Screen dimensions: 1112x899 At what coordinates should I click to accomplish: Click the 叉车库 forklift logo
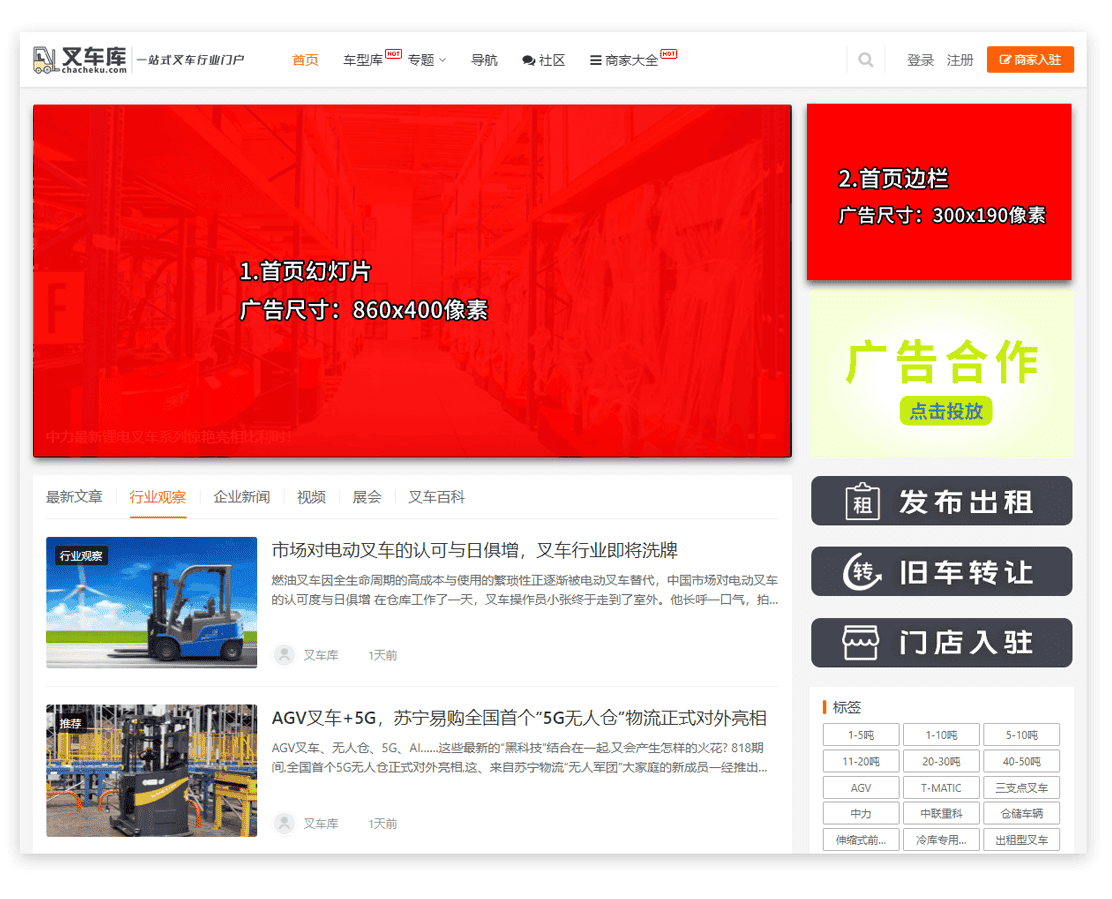click(x=80, y=60)
